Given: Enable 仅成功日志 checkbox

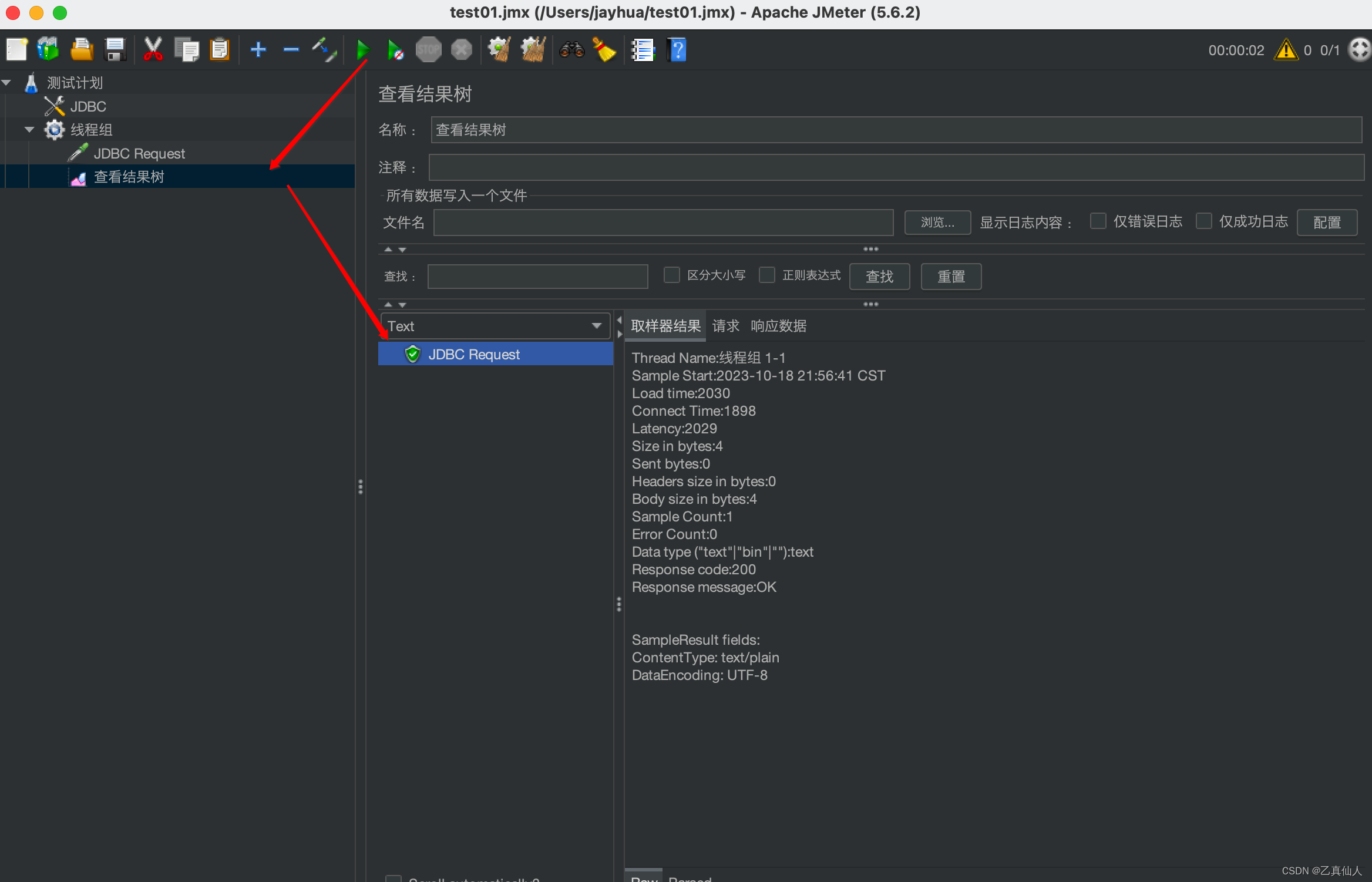Looking at the screenshot, I should (1203, 221).
